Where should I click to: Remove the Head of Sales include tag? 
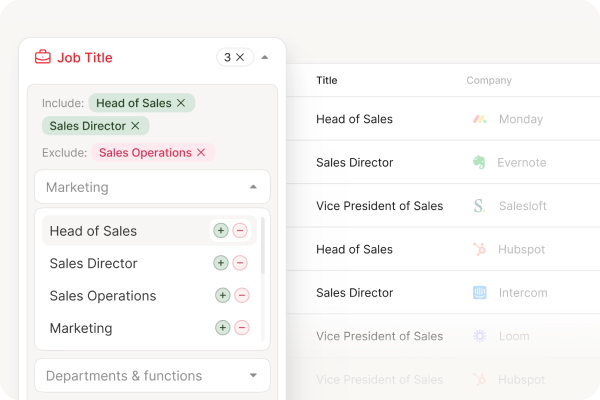coord(181,103)
